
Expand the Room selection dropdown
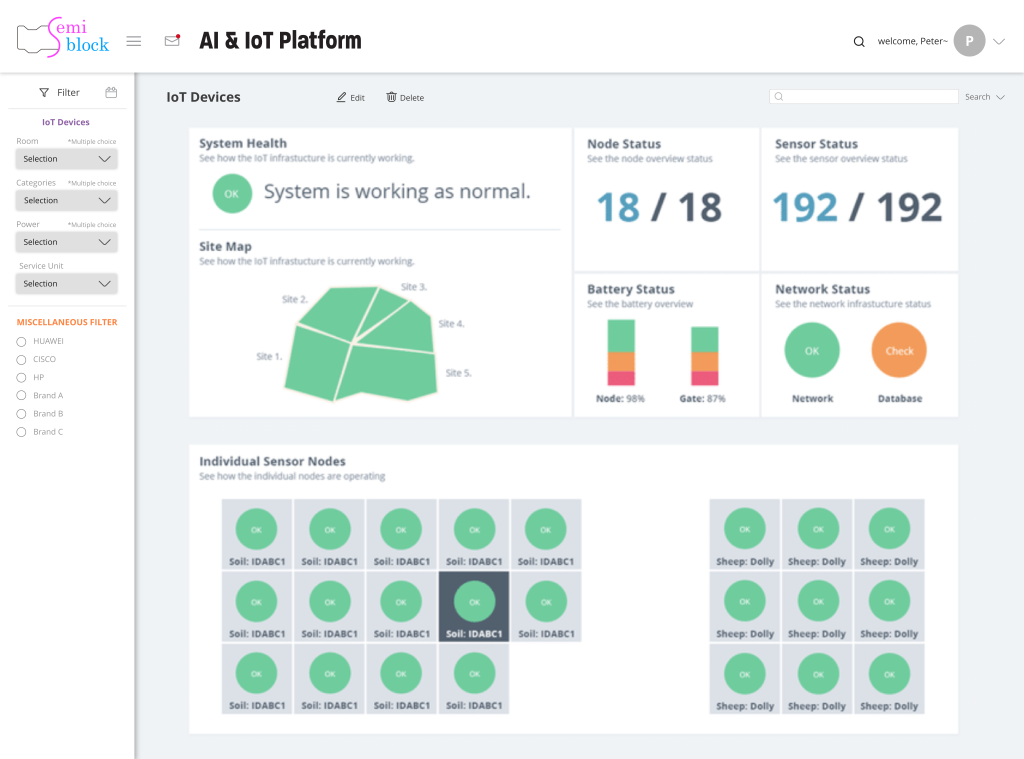tap(67, 159)
